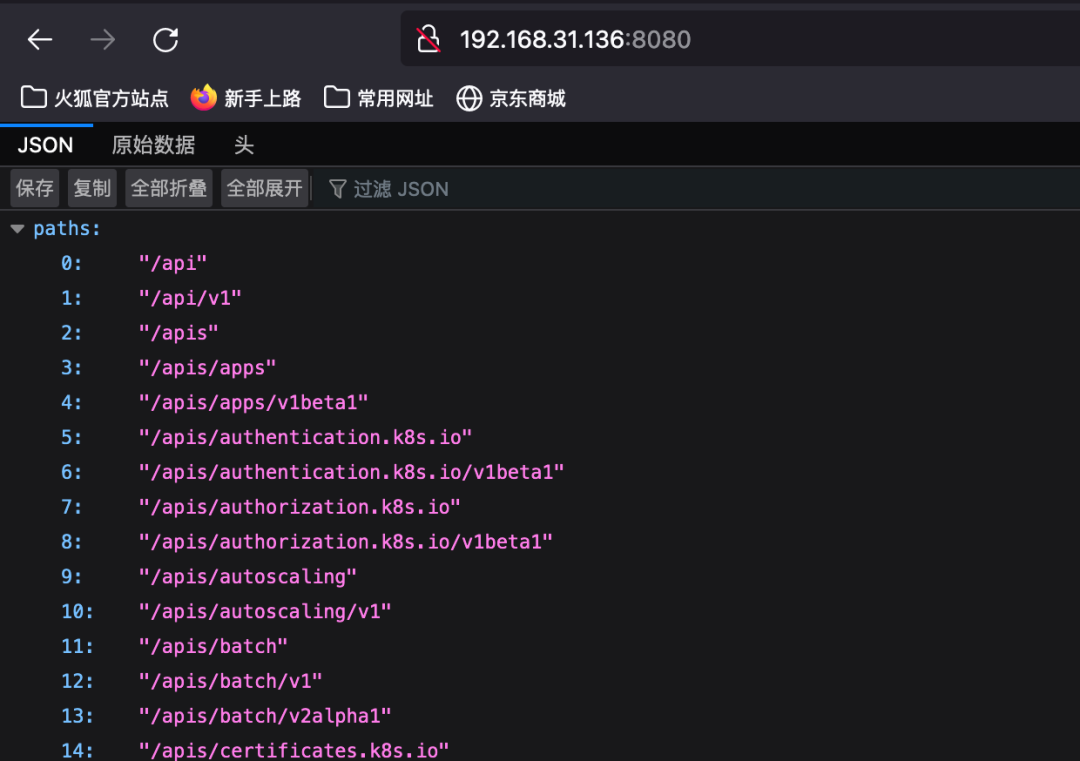Select the value "/apis/apps"
The width and height of the screenshot is (1080, 761).
(207, 368)
